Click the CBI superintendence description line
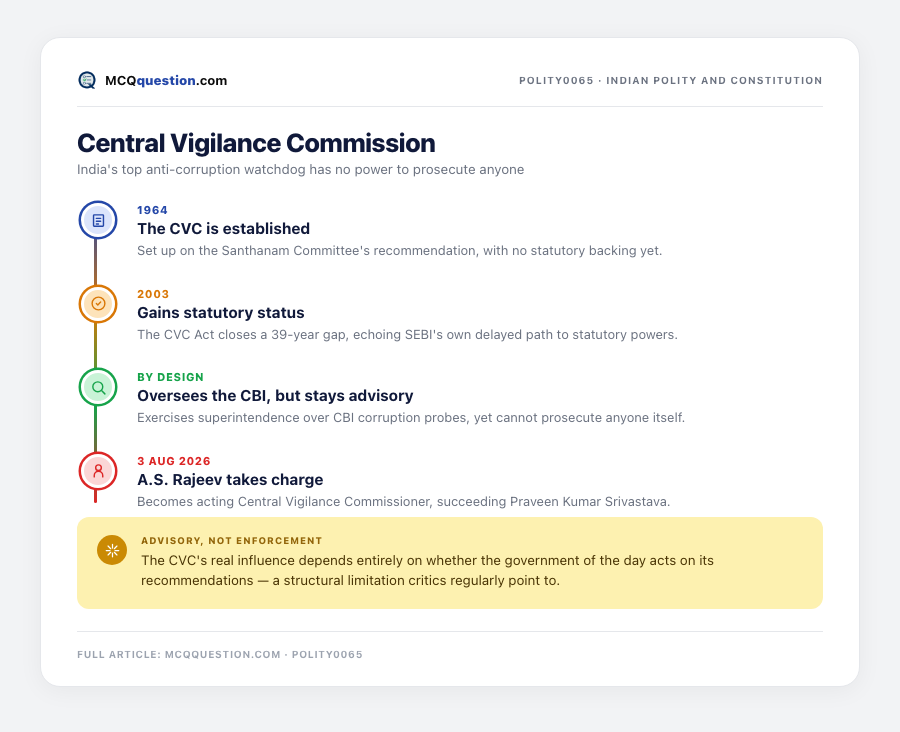The width and height of the screenshot is (900, 732). 411,418
